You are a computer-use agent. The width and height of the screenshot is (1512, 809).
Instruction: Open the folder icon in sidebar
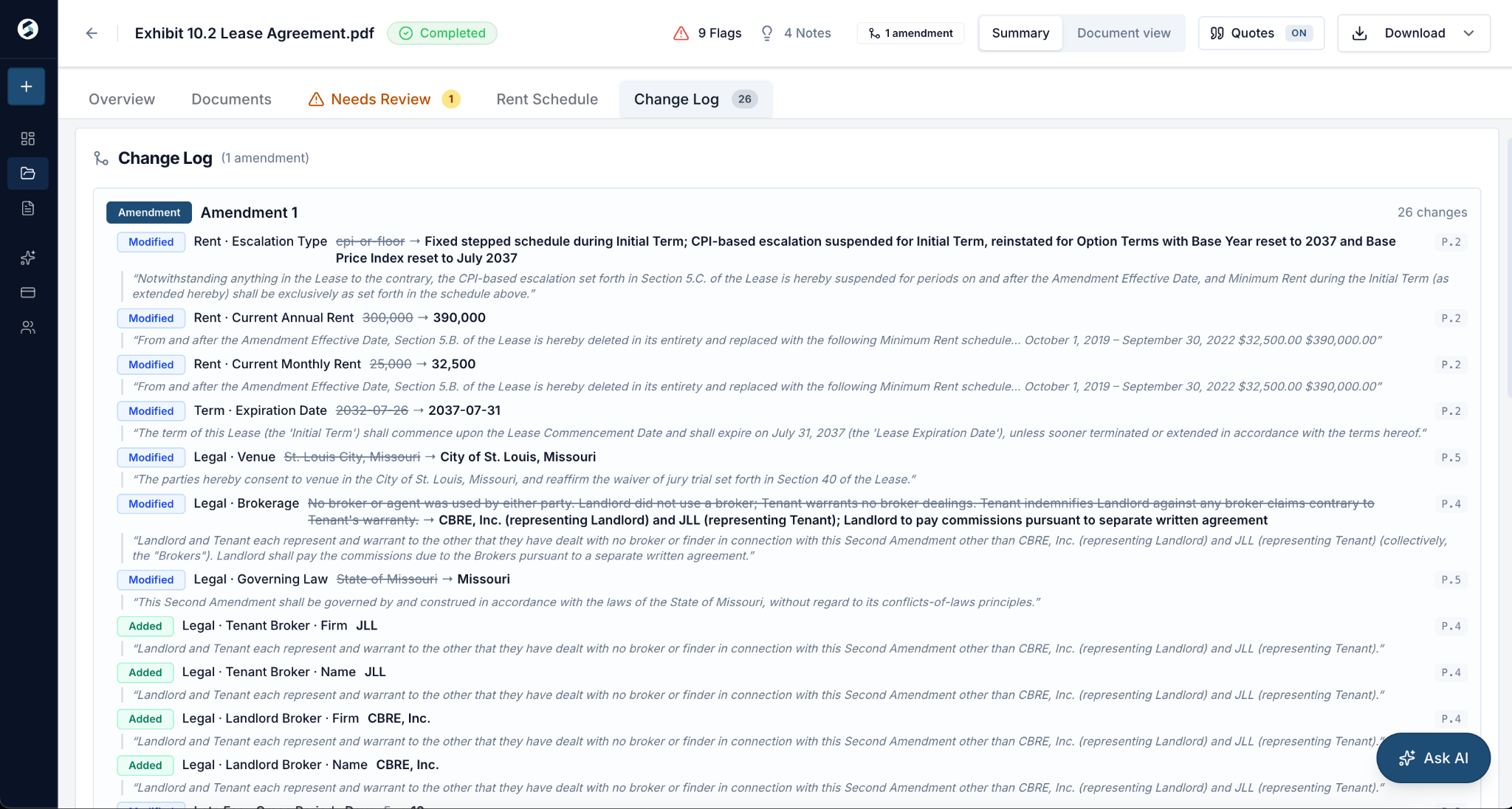[28, 173]
